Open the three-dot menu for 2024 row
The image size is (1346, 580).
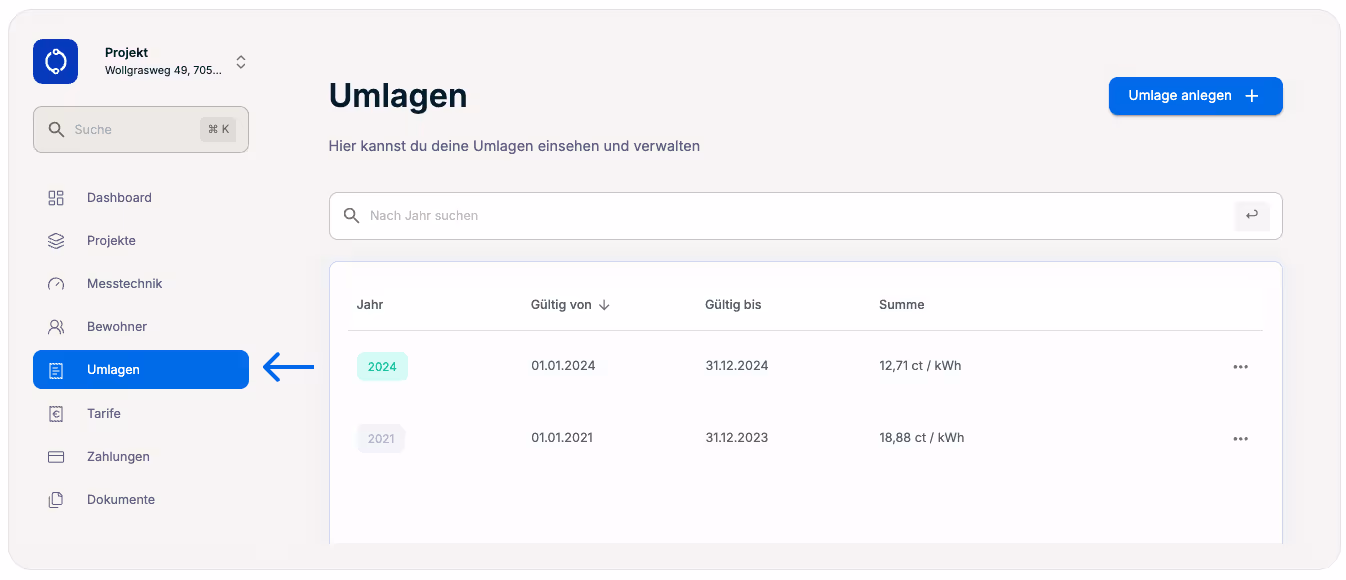[1241, 367]
